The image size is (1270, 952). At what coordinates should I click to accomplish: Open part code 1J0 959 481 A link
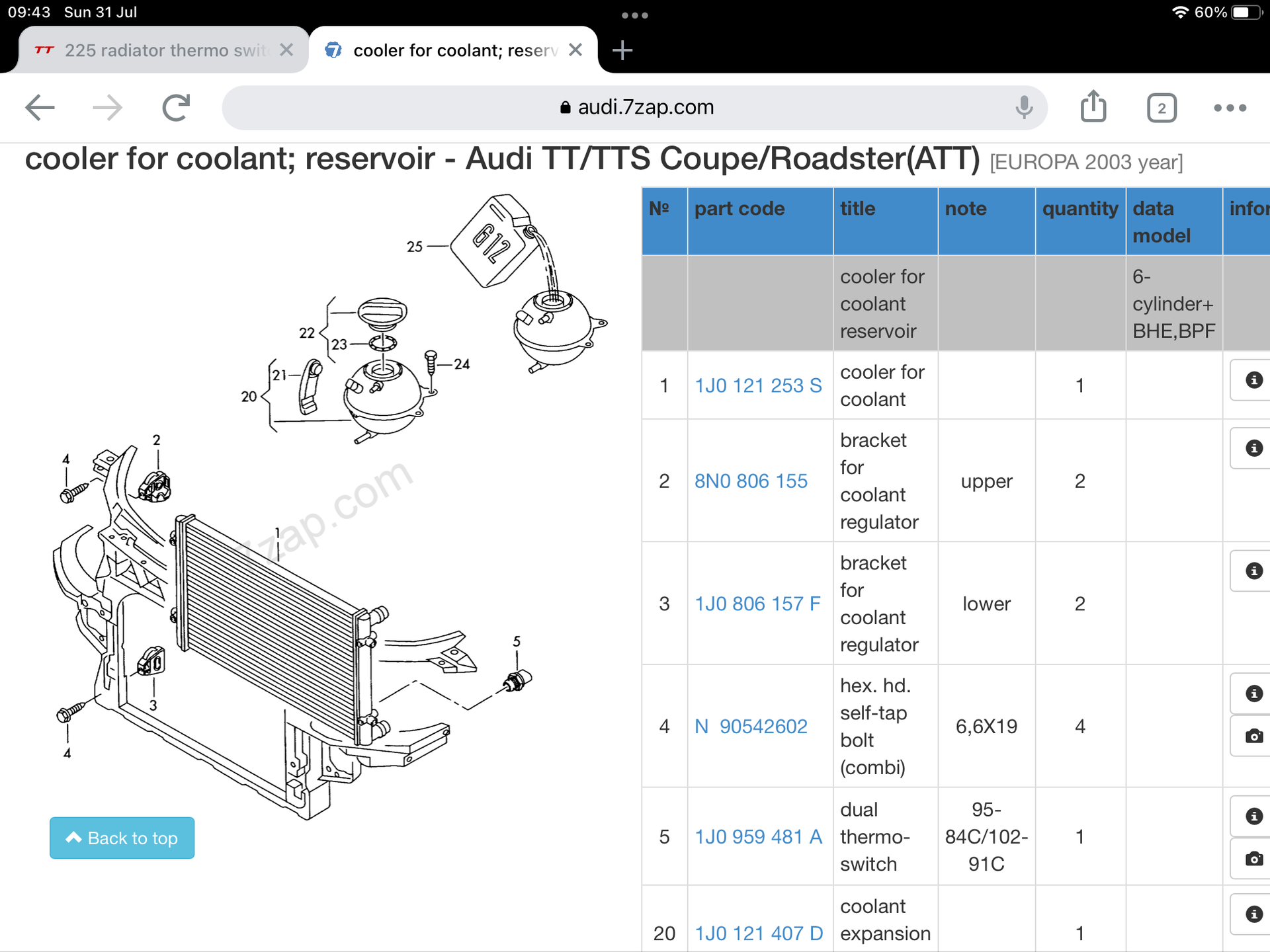[x=758, y=837]
